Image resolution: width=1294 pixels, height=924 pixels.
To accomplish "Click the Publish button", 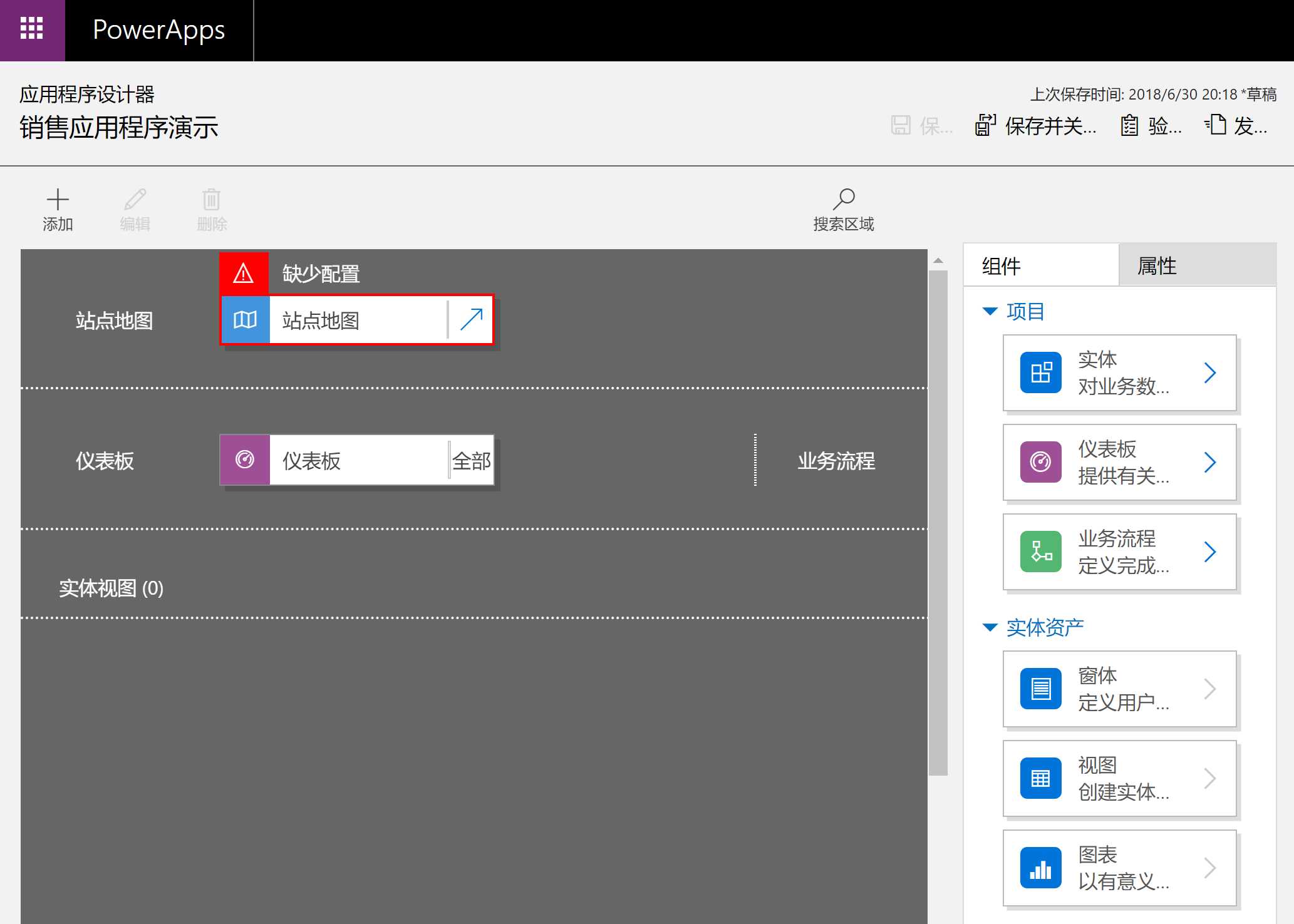I will point(1236,126).
